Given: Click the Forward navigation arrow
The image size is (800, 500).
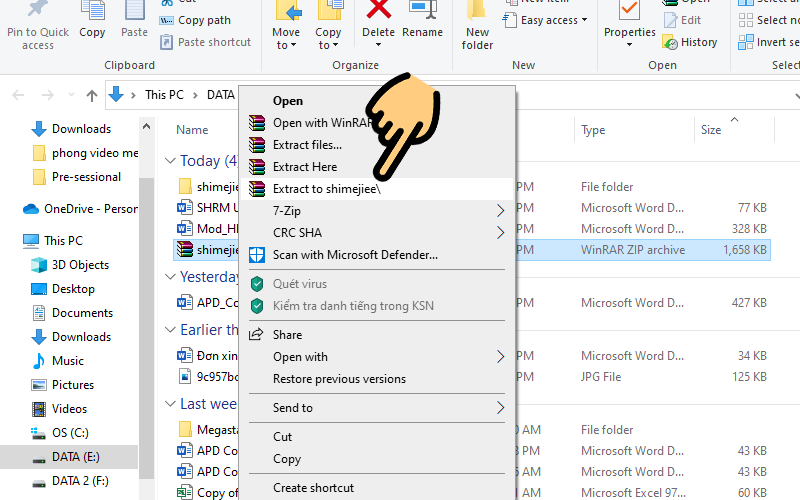Looking at the screenshot, I should click(47, 95).
